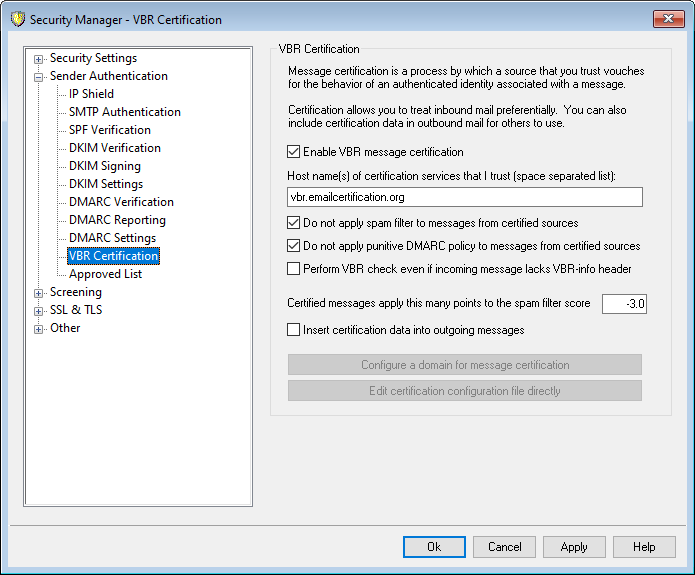695x575 pixels.
Task: Select IP Shield in the tree
Action: 91,94
